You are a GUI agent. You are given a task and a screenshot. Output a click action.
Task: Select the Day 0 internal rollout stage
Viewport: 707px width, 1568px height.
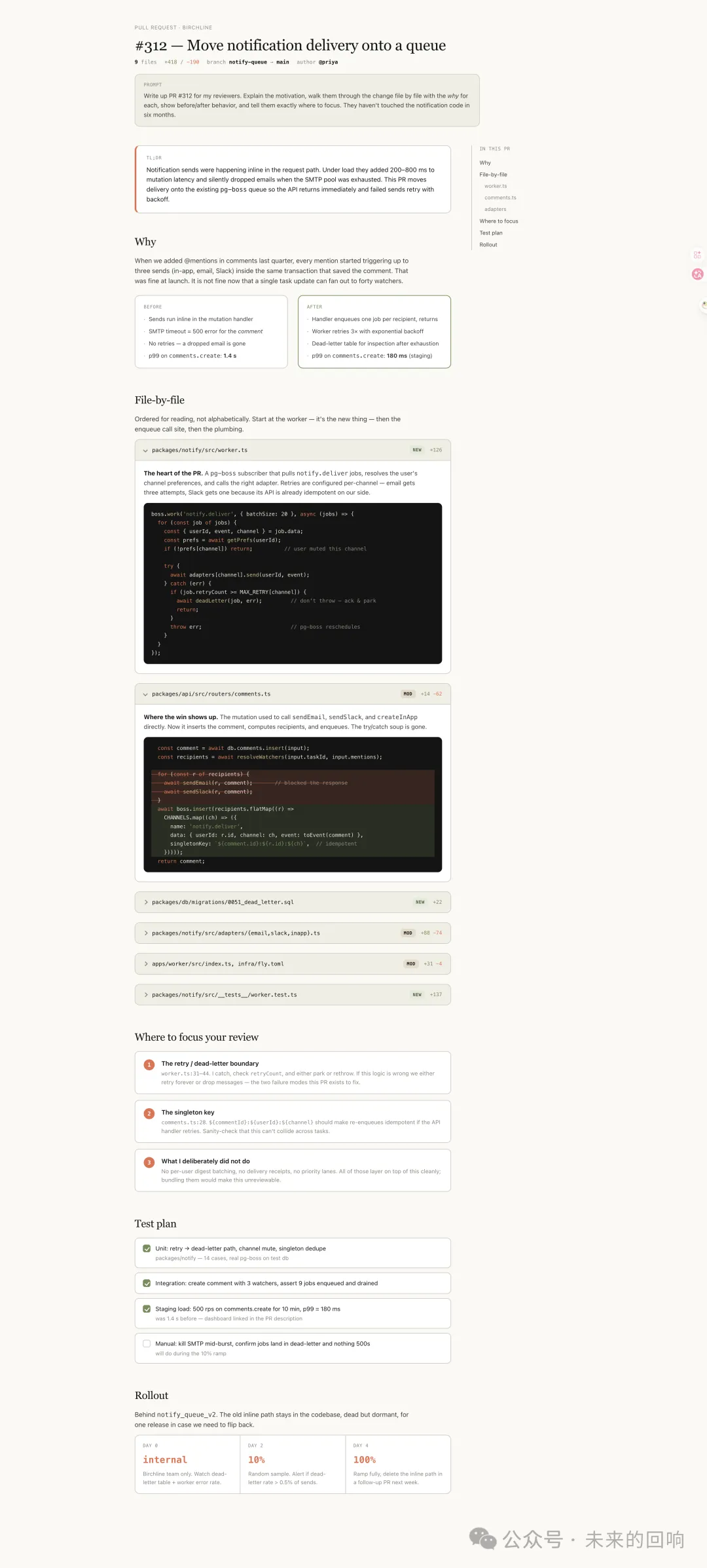tap(188, 1465)
